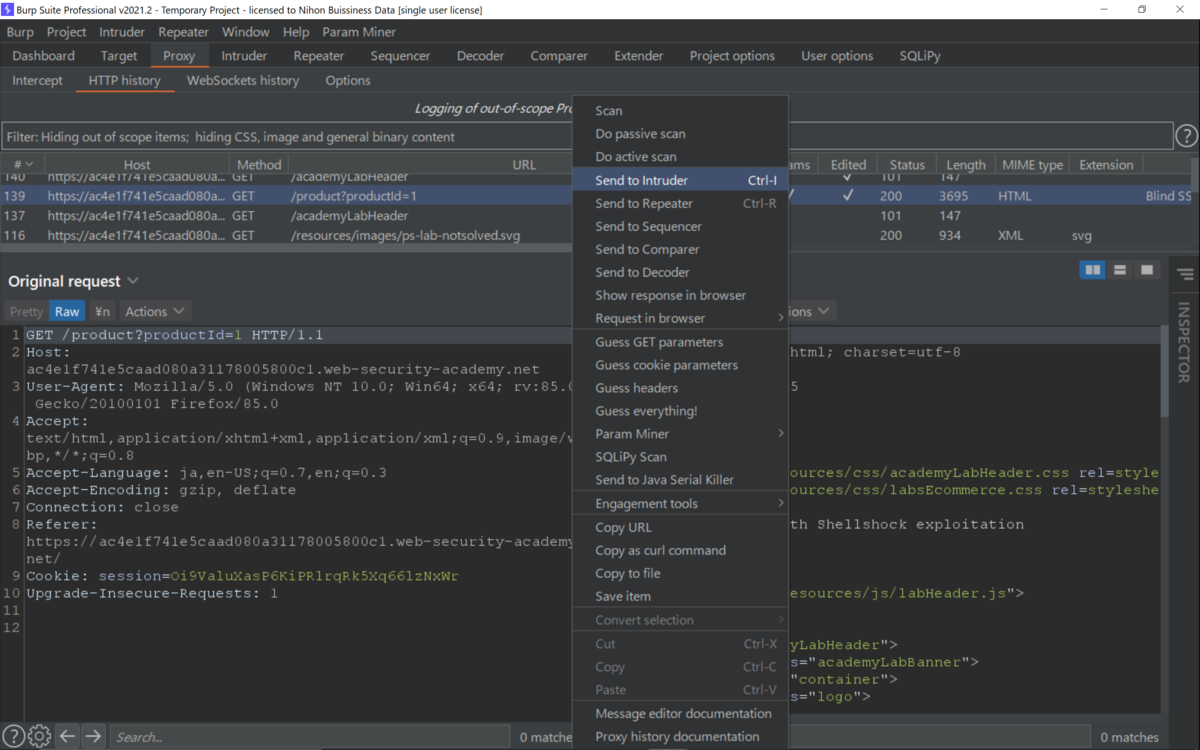Toggle the ¥n newline display button
The image size is (1200, 750).
coord(102,311)
